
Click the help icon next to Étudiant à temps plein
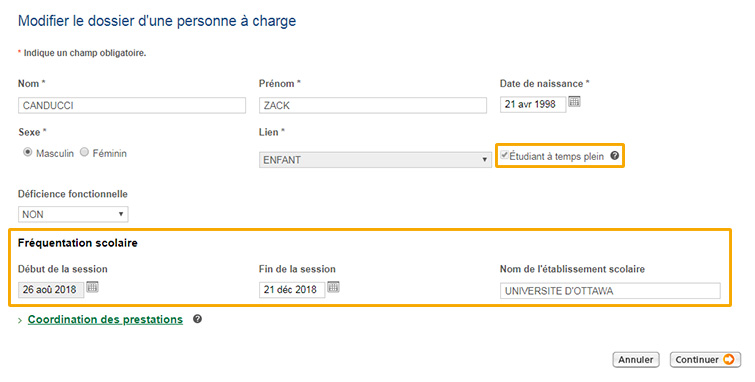[x=614, y=156]
